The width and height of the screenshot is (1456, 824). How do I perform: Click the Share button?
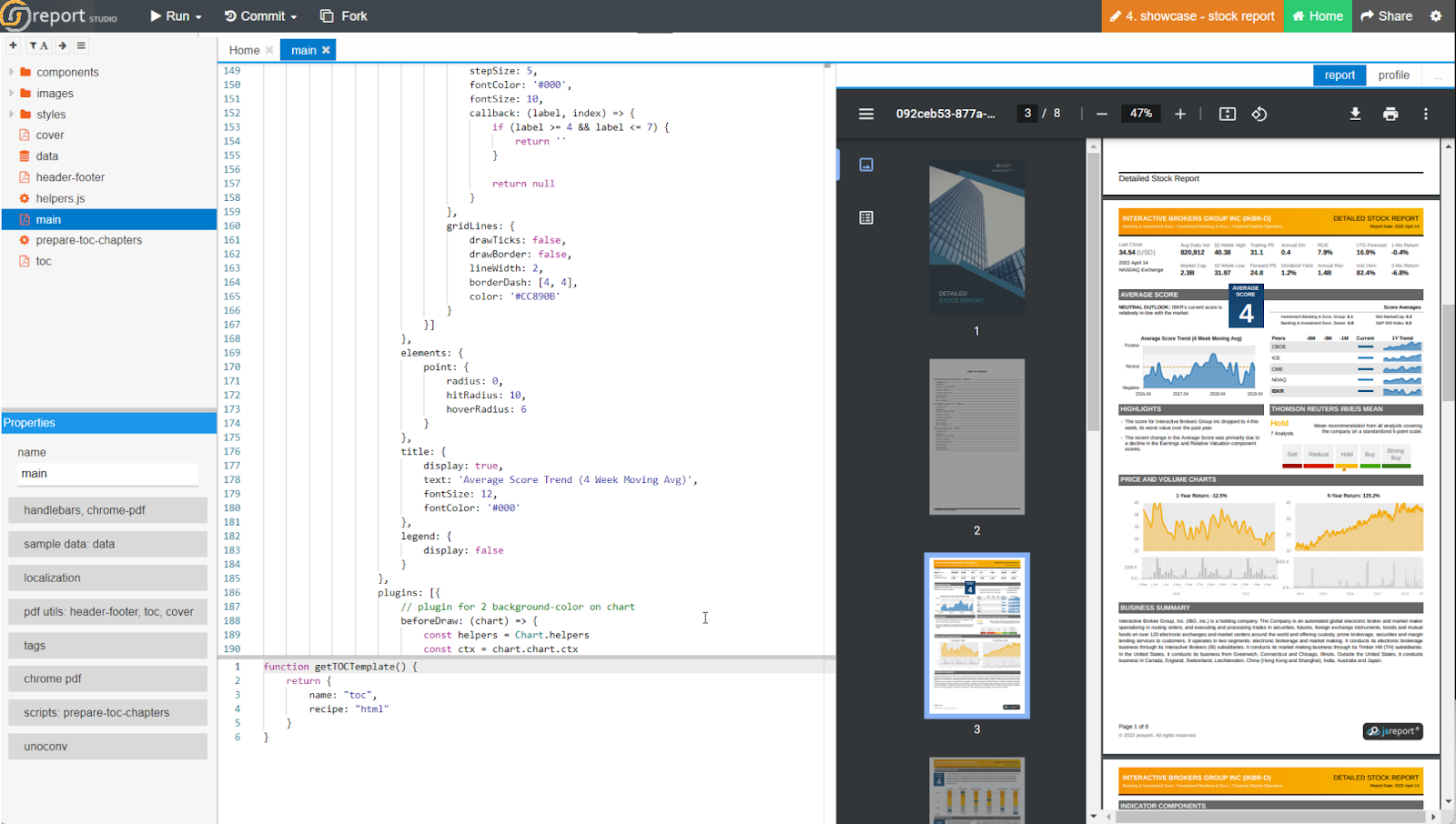[1386, 16]
